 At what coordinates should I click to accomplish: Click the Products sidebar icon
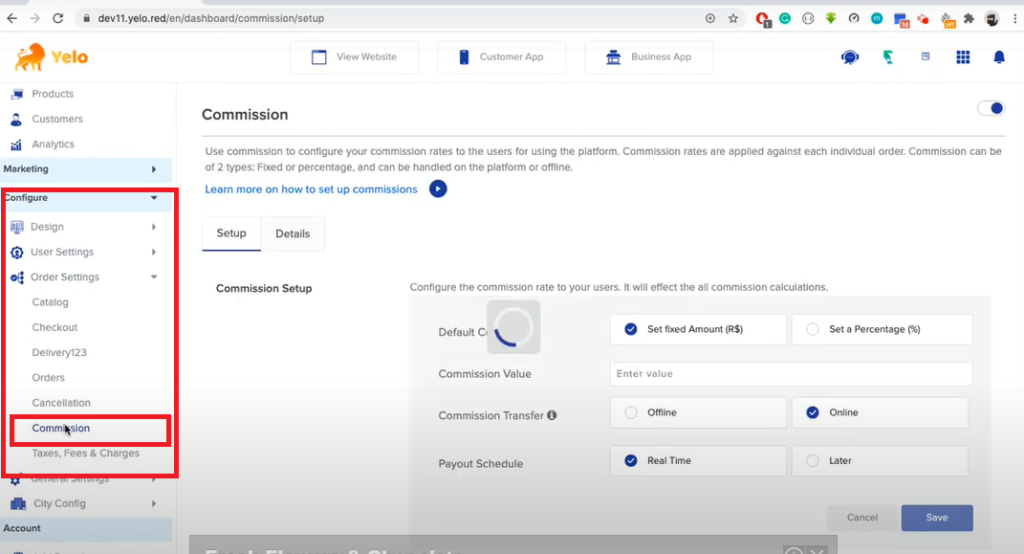click(17, 94)
